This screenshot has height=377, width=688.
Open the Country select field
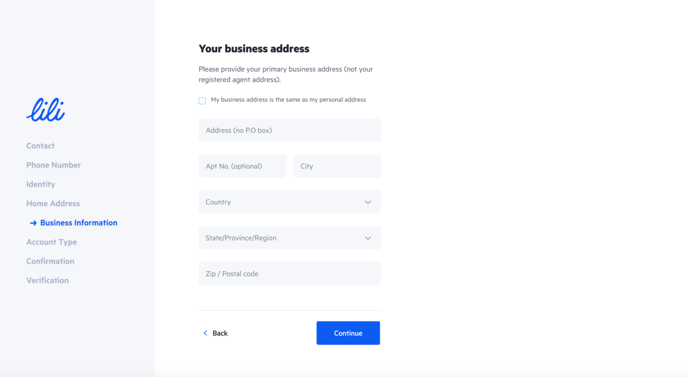[290, 202]
